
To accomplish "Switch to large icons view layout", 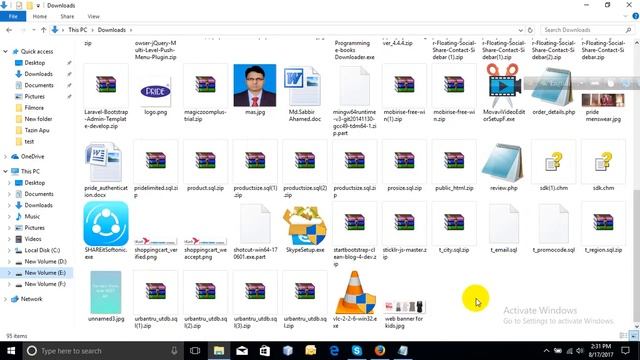I will coord(633,336).
